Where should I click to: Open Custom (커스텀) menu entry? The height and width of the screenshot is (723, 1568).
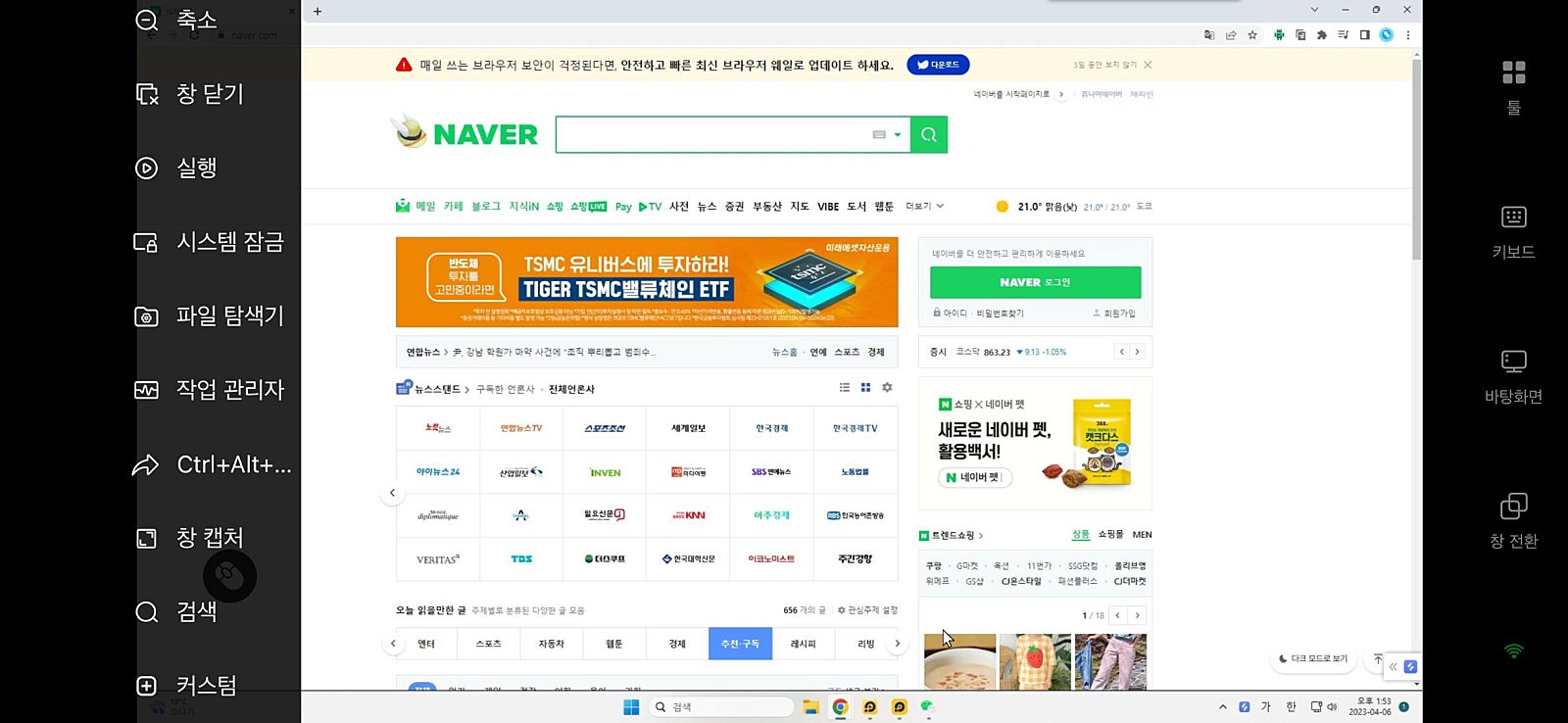186,686
